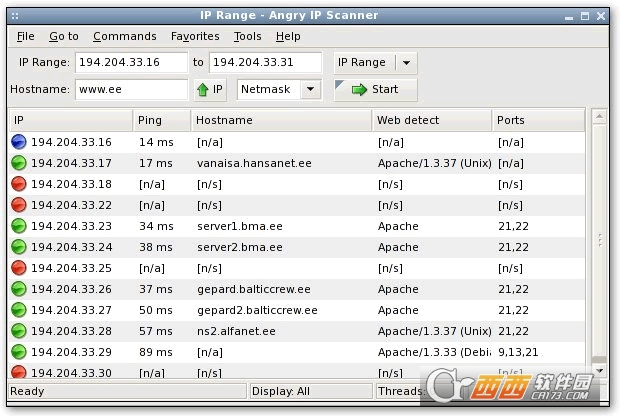Maximize the Angry IP Scanner window
Viewport: 620px width, 416px height.
coord(585,16)
